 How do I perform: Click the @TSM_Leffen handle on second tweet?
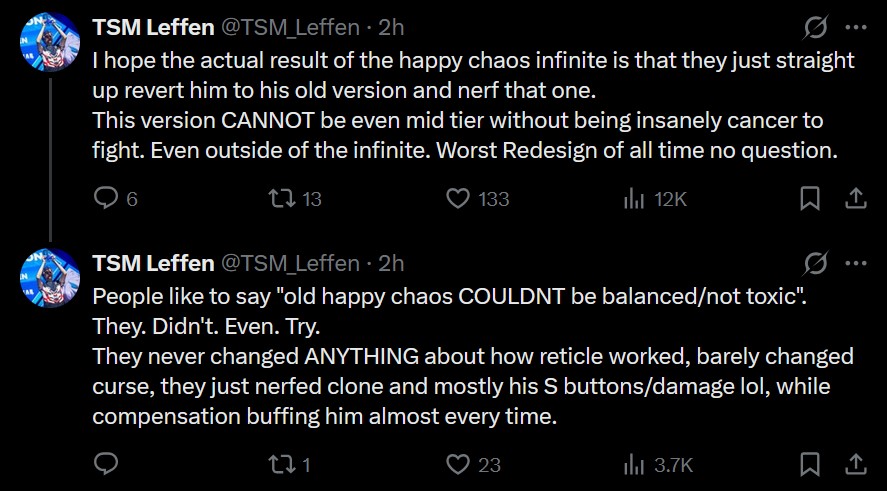click(x=290, y=263)
